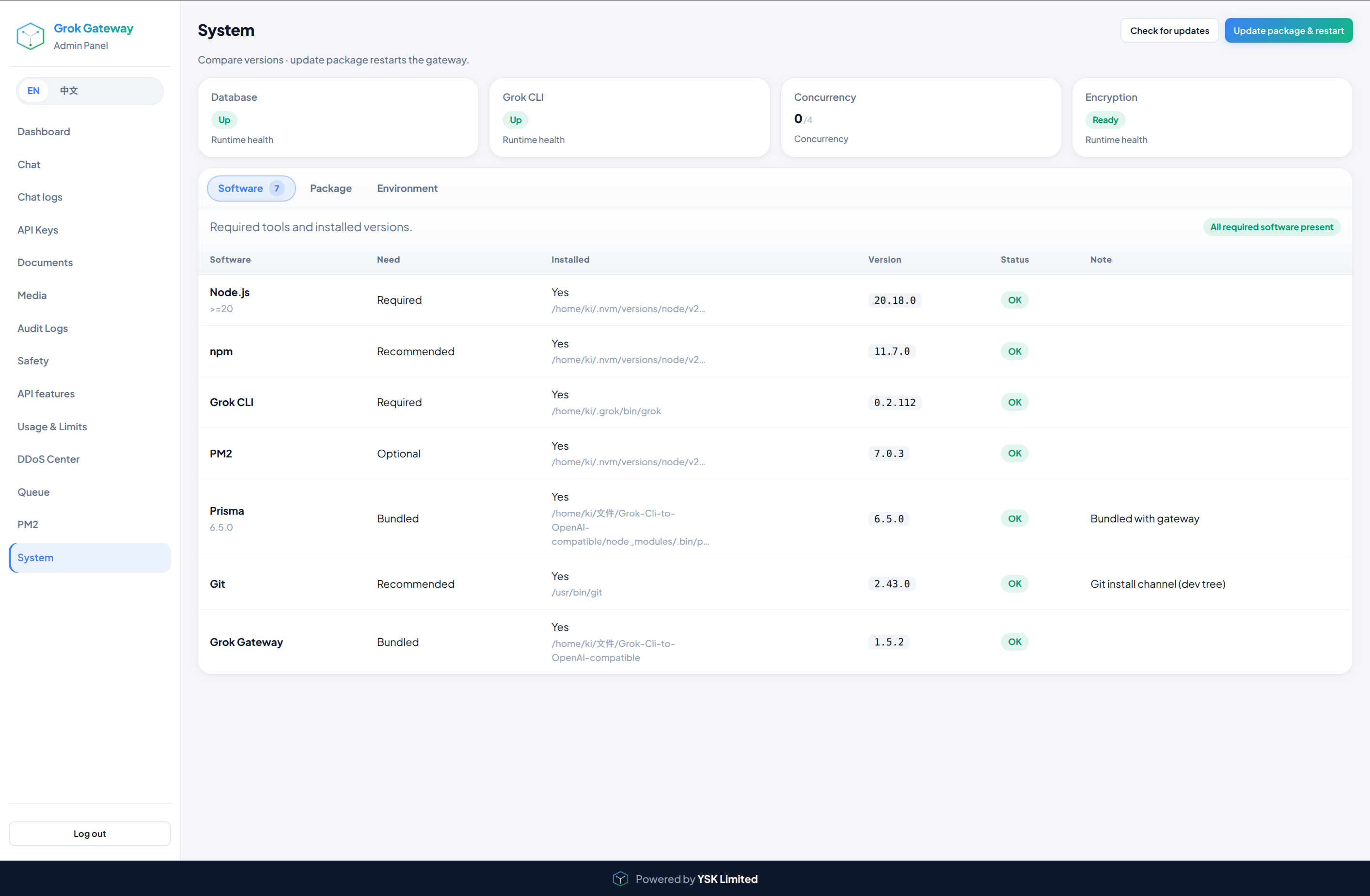This screenshot has height=896, width=1370.
Task: Click the Grok Gateway cube logo
Action: 31,36
